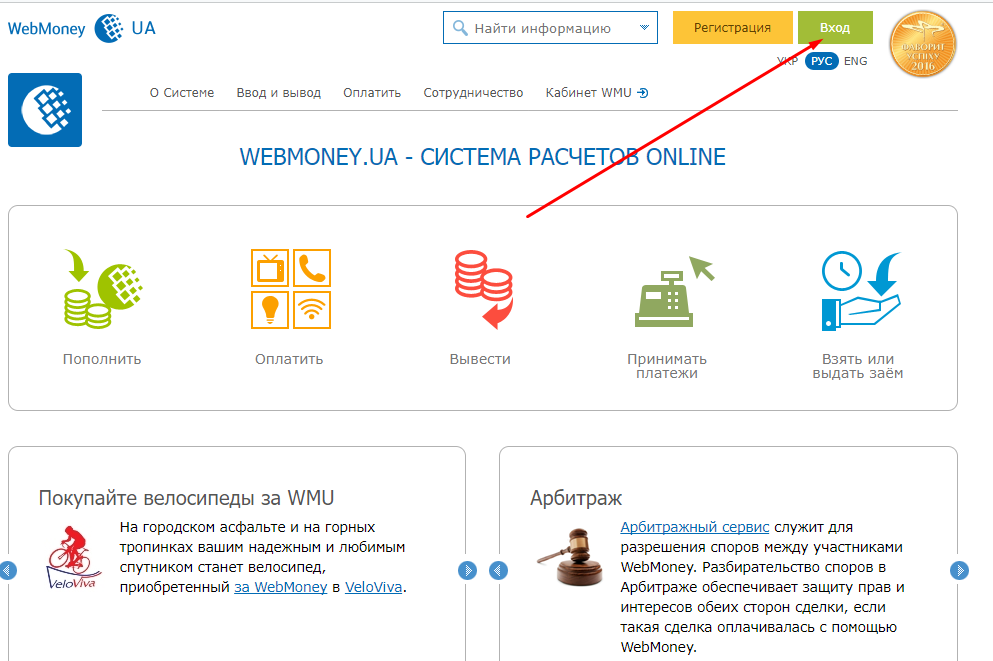Click the previous arrow on the Арбитраж card
Image resolution: width=993 pixels, height=661 pixels.
[498, 570]
